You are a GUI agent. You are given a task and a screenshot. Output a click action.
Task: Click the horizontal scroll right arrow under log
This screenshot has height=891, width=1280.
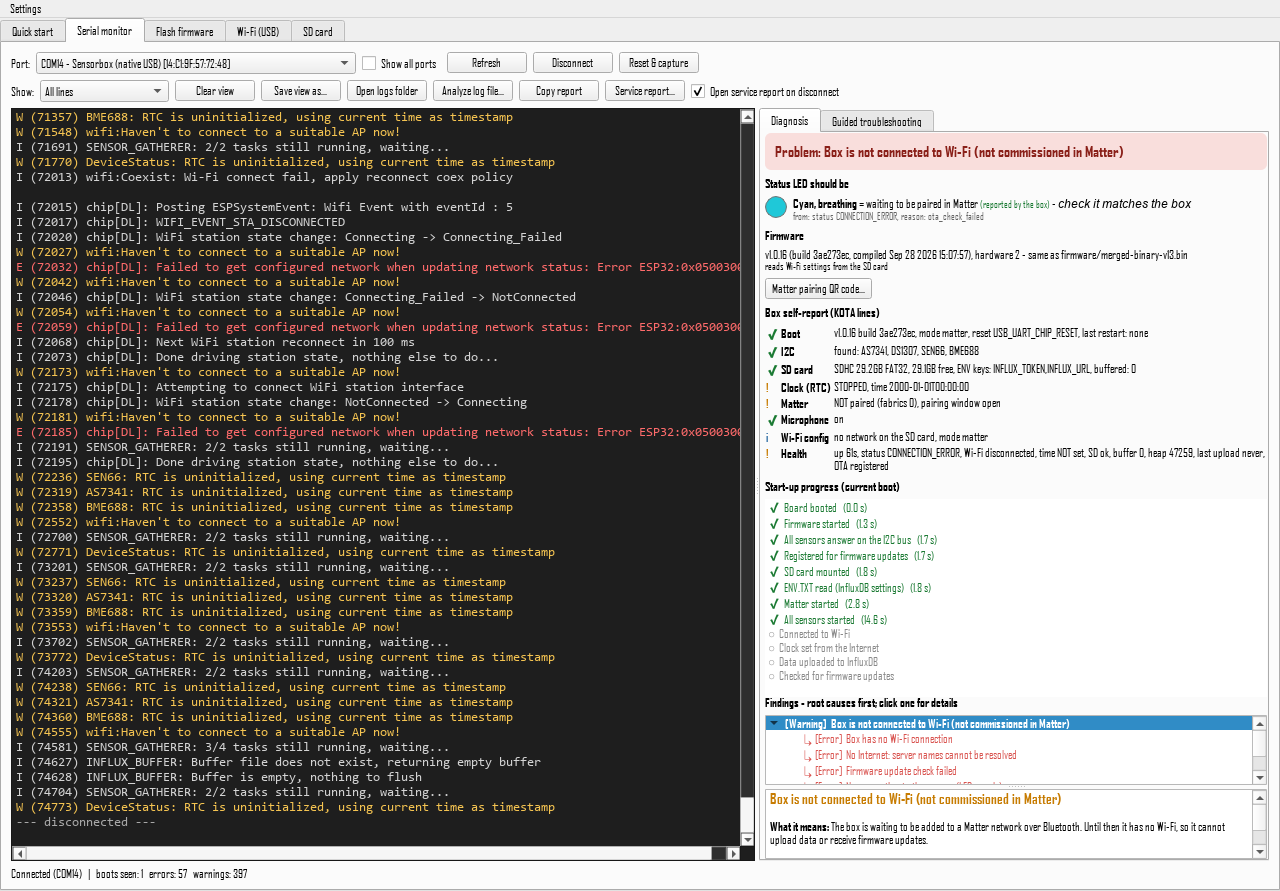click(733, 854)
